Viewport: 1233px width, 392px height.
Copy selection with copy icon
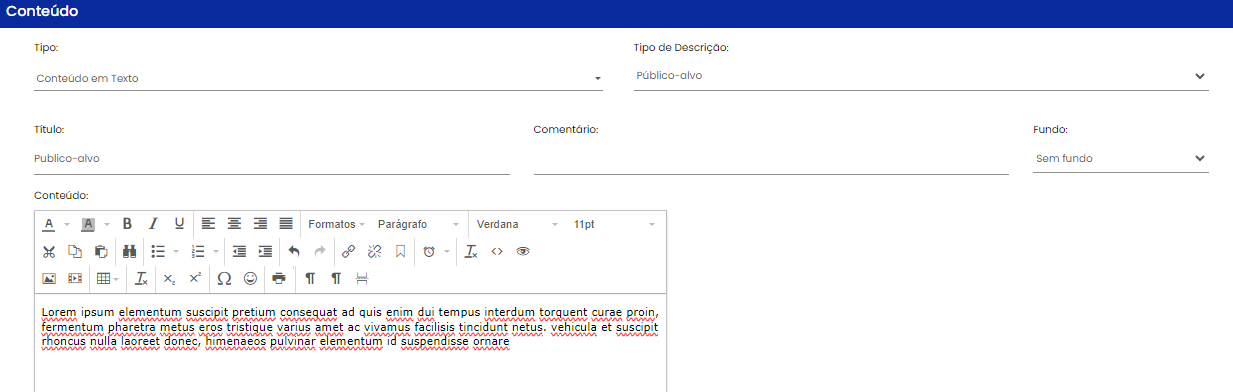tap(75, 251)
